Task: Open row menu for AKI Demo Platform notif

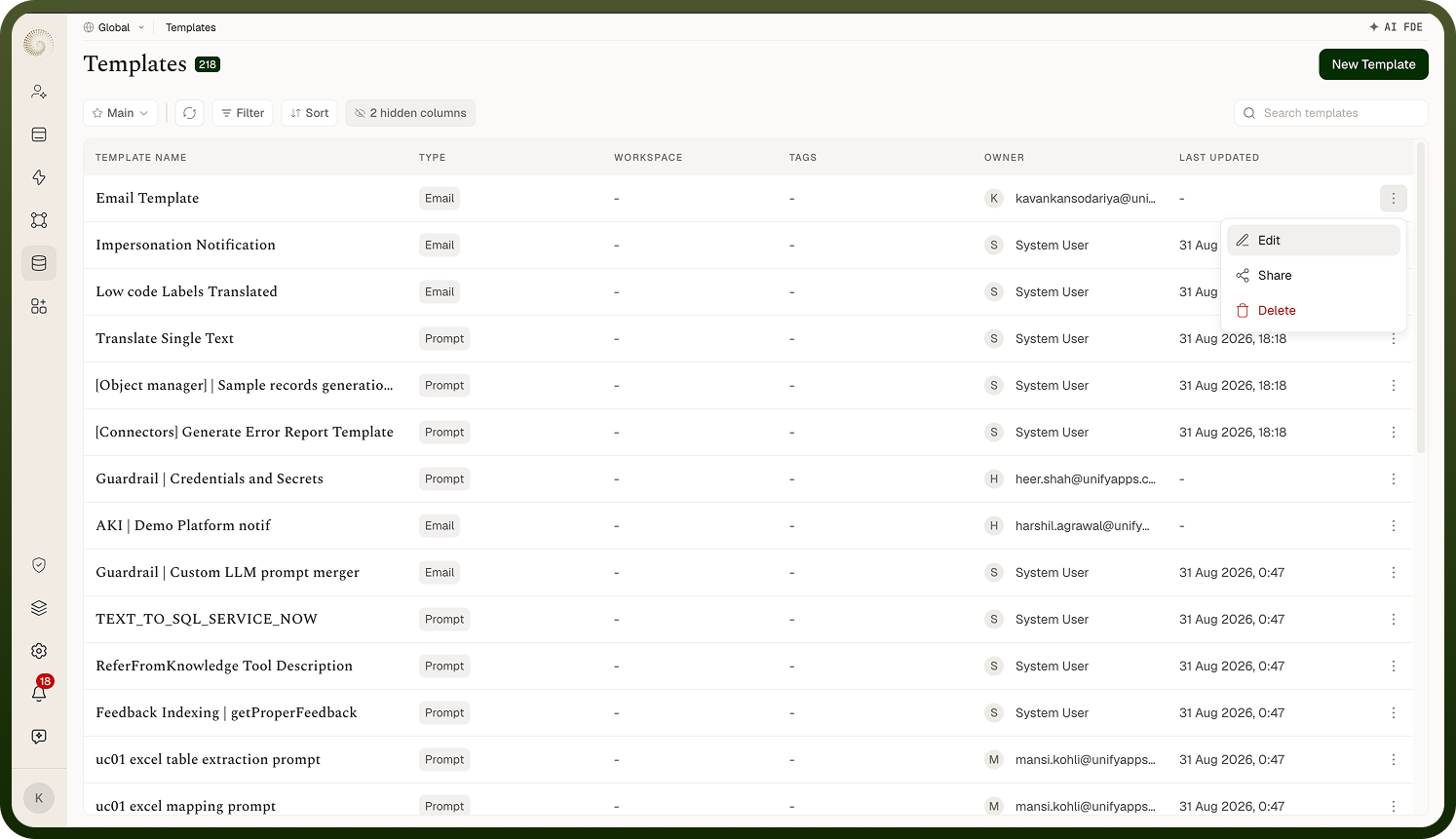Action: [x=1394, y=526]
